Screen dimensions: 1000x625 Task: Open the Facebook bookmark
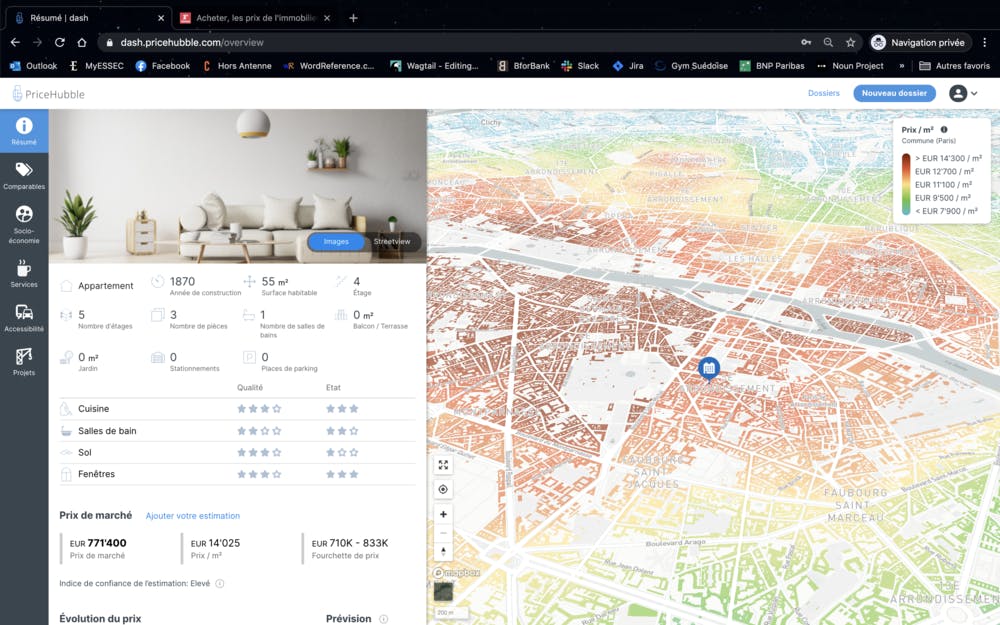click(x=163, y=66)
